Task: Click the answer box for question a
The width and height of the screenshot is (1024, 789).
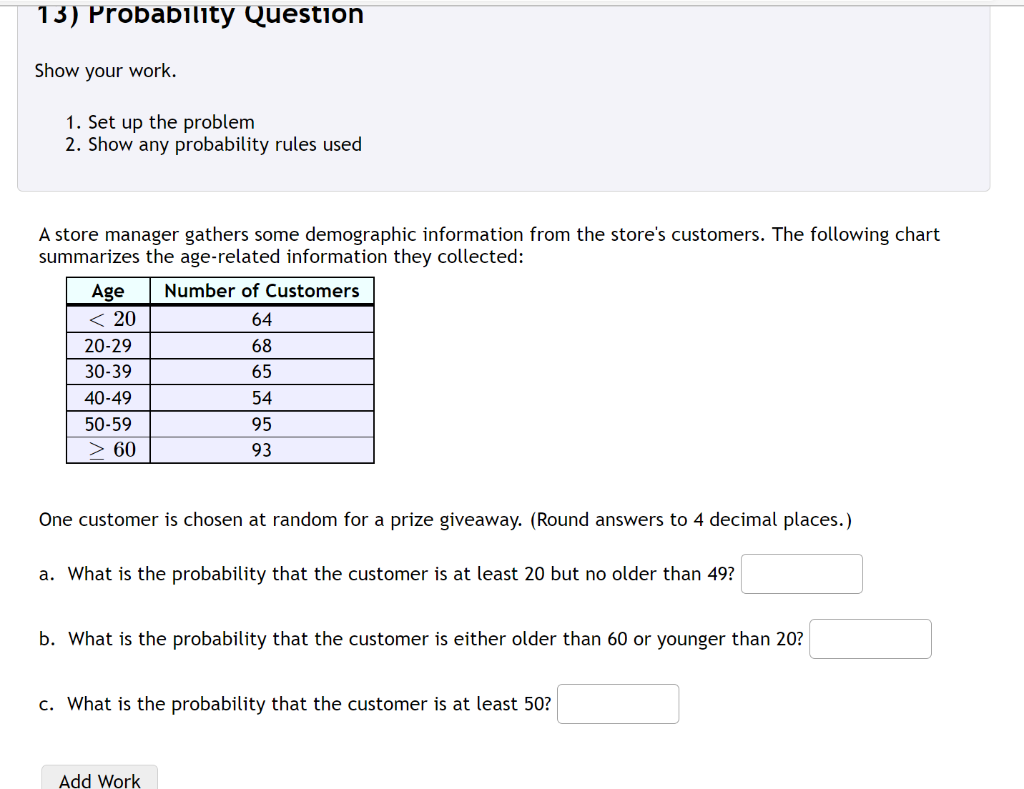Action: (x=800, y=574)
